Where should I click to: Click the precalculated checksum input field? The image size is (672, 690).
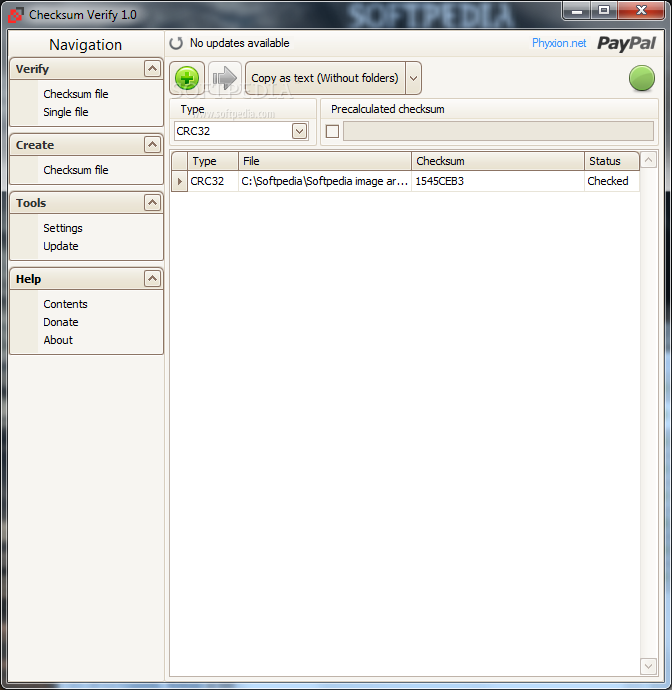[498, 131]
